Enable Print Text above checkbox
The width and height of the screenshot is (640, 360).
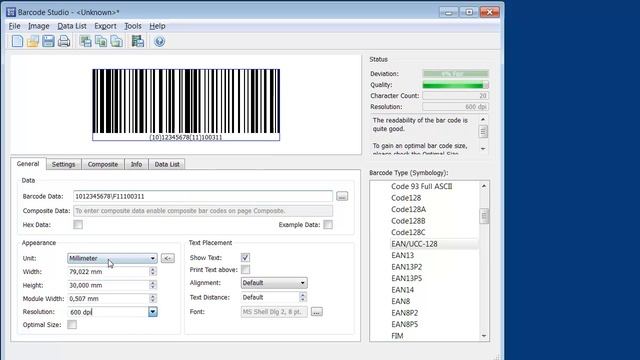point(245,270)
